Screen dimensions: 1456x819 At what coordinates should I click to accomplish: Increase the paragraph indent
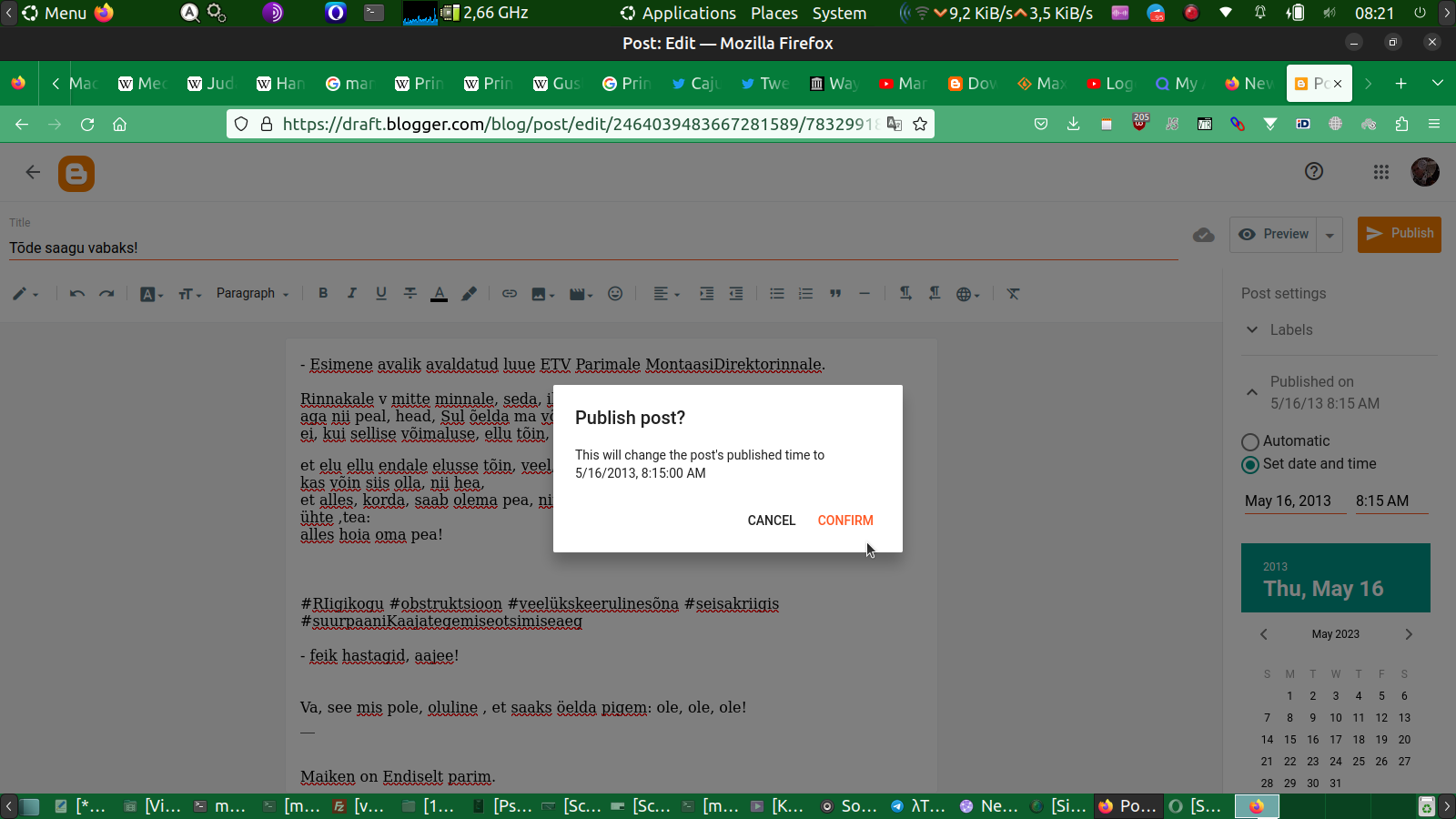click(706, 293)
